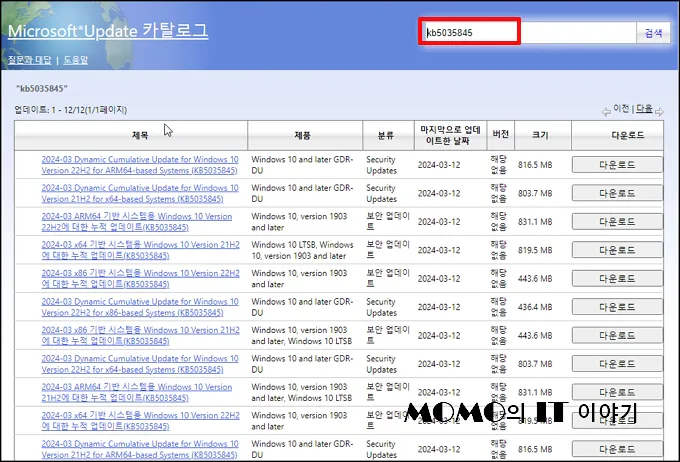The width and height of the screenshot is (680, 462).
Task: Focus the kb5035845 search input field
Action: 530,33
